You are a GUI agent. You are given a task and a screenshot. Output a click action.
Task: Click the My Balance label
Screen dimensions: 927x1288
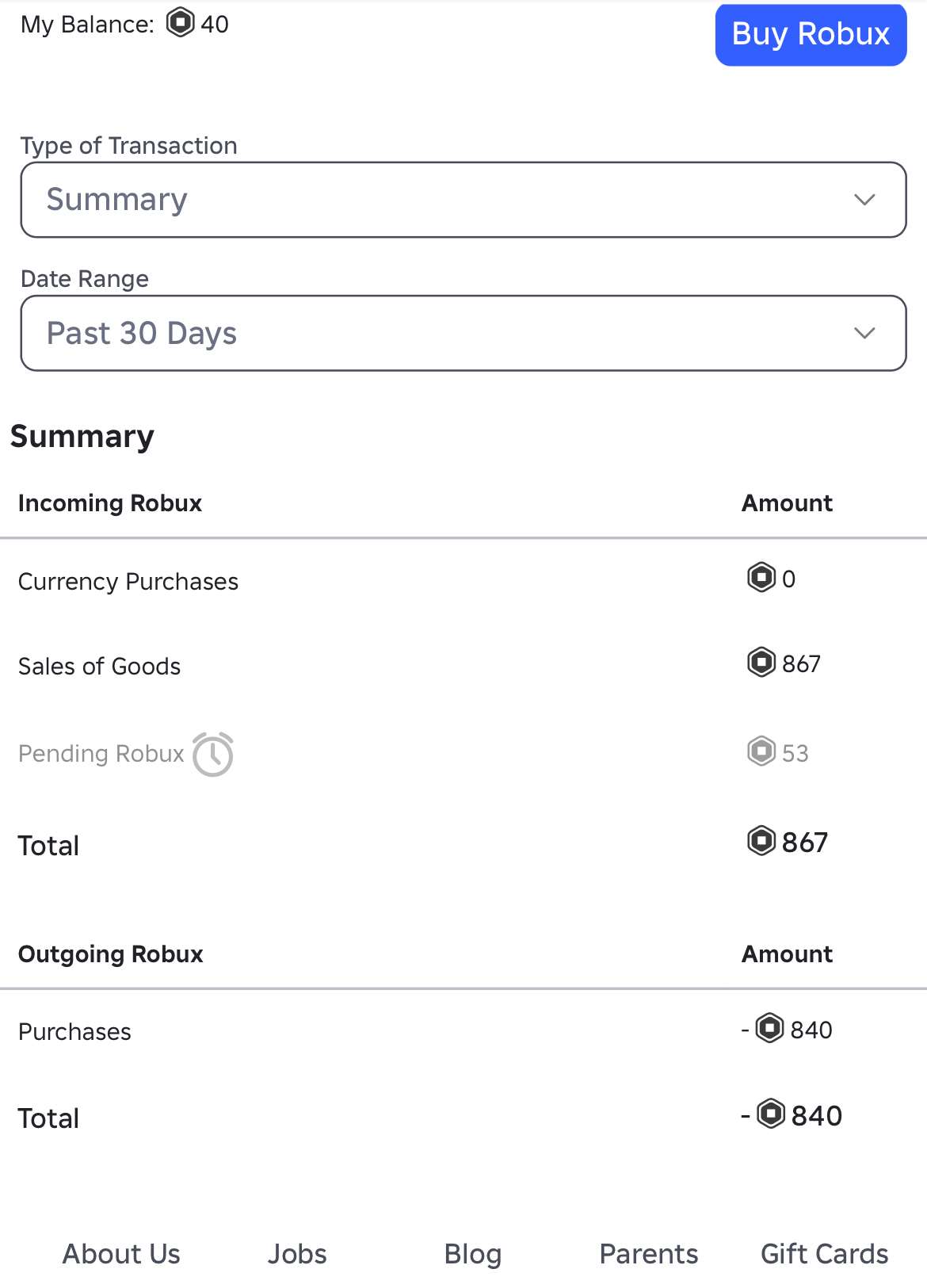point(87,25)
